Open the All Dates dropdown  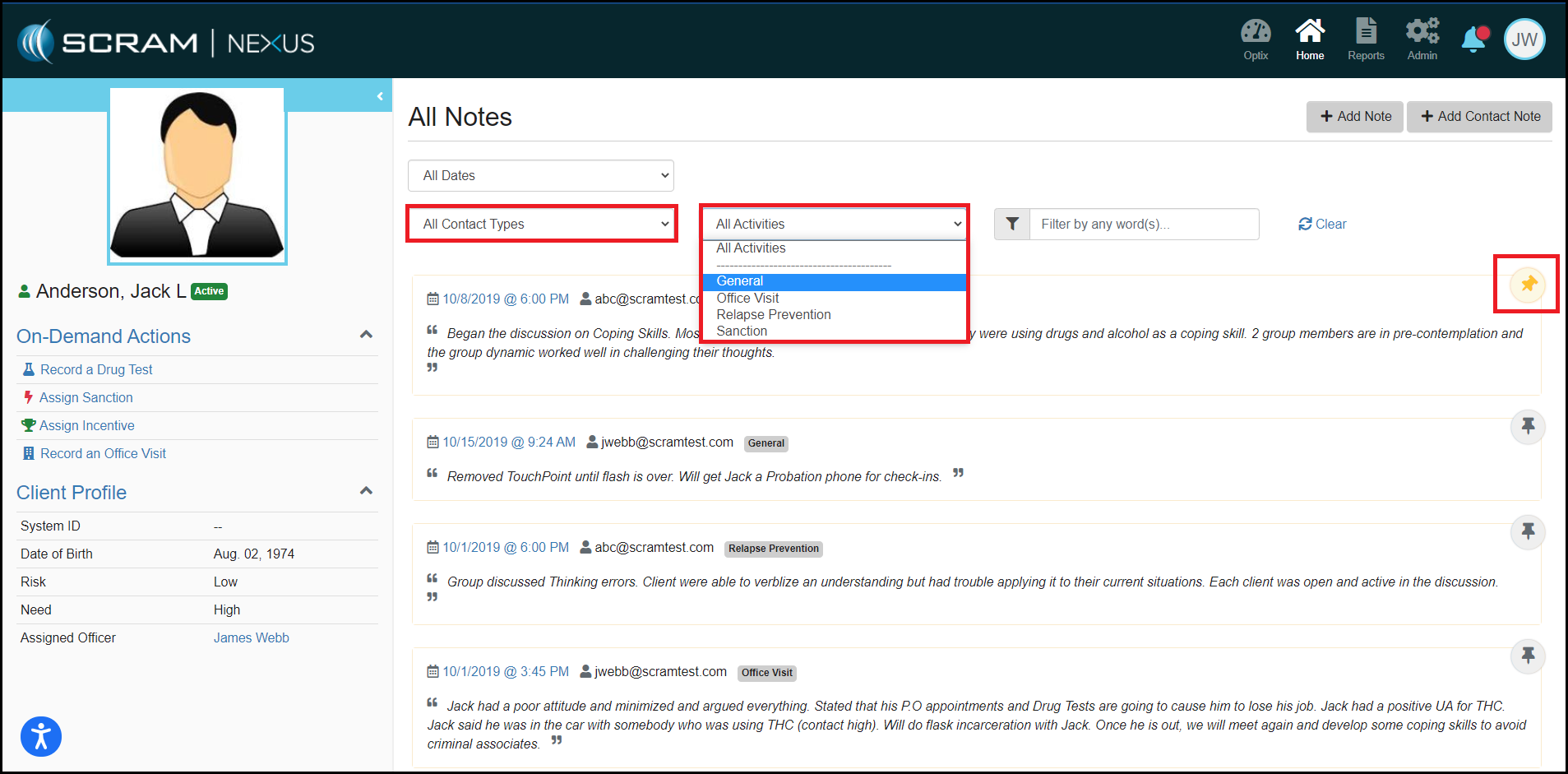click(540, 175)
